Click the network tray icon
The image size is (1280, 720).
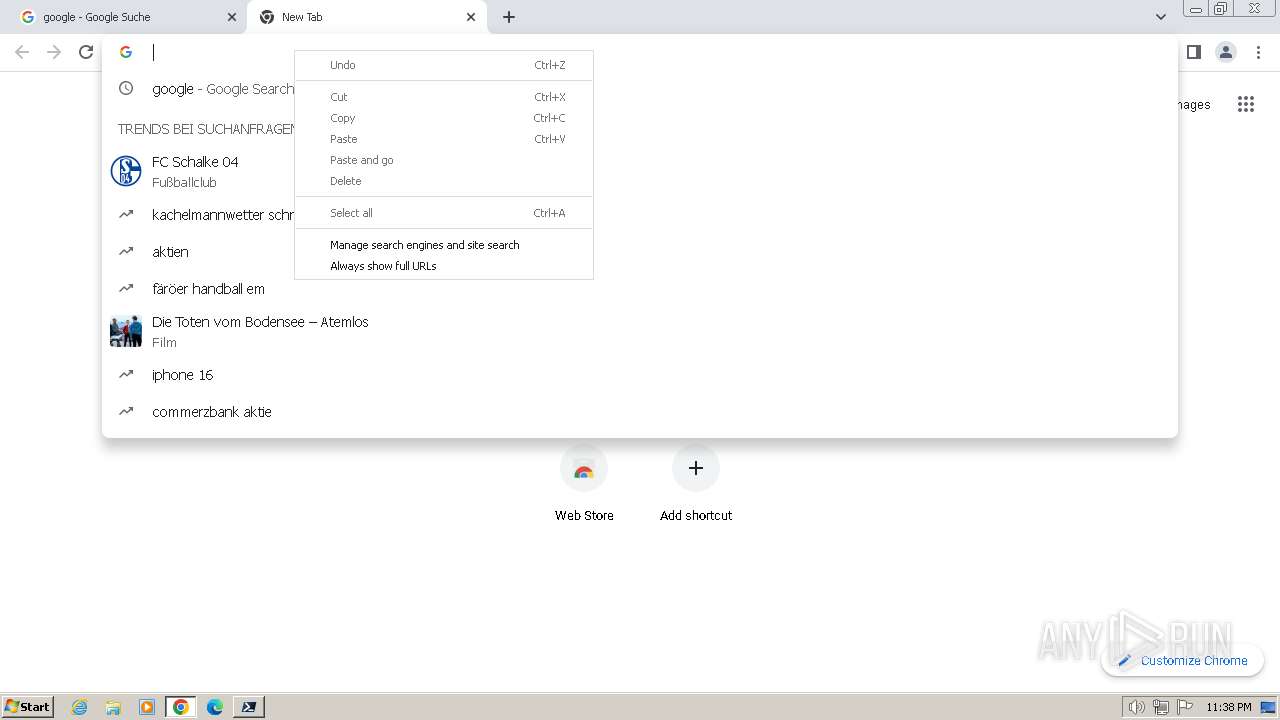(x=1161, y=707)
